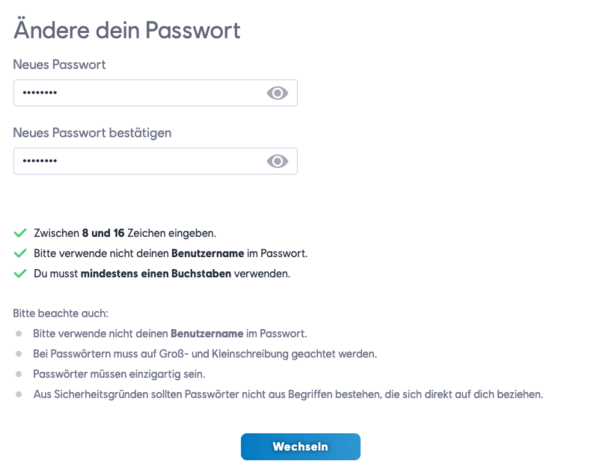The height and width of the screenshot is (473, 600).
Task: Click green checkmark beside mindestens einen Buchstaben
Action: pyautogui.click(x=20, y=273)
